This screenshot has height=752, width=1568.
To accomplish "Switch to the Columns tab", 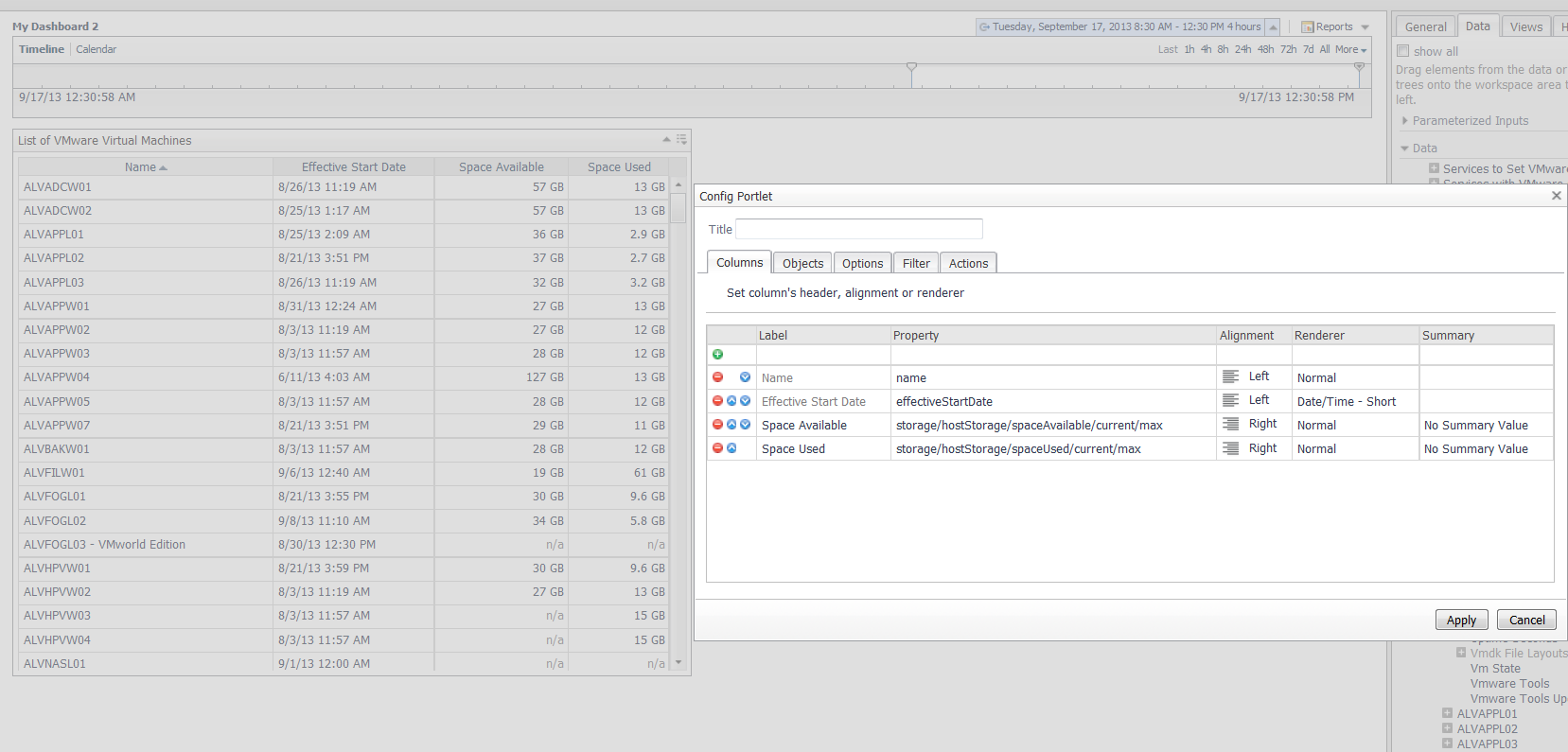I will point(739,263).
